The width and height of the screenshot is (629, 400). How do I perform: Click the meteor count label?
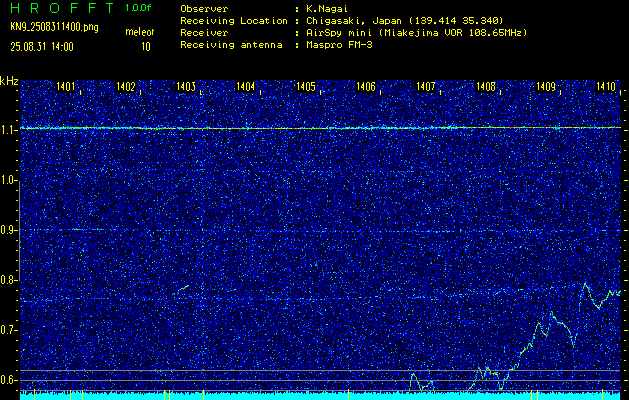point(140,32)
